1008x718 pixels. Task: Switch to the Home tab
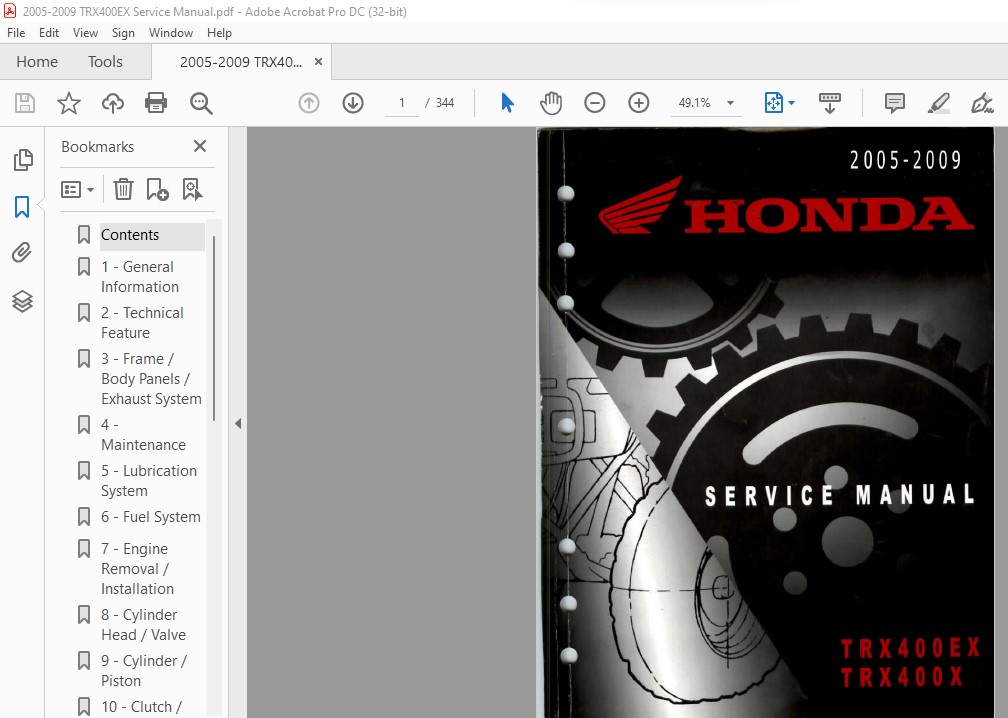click(x=37, y=62)
